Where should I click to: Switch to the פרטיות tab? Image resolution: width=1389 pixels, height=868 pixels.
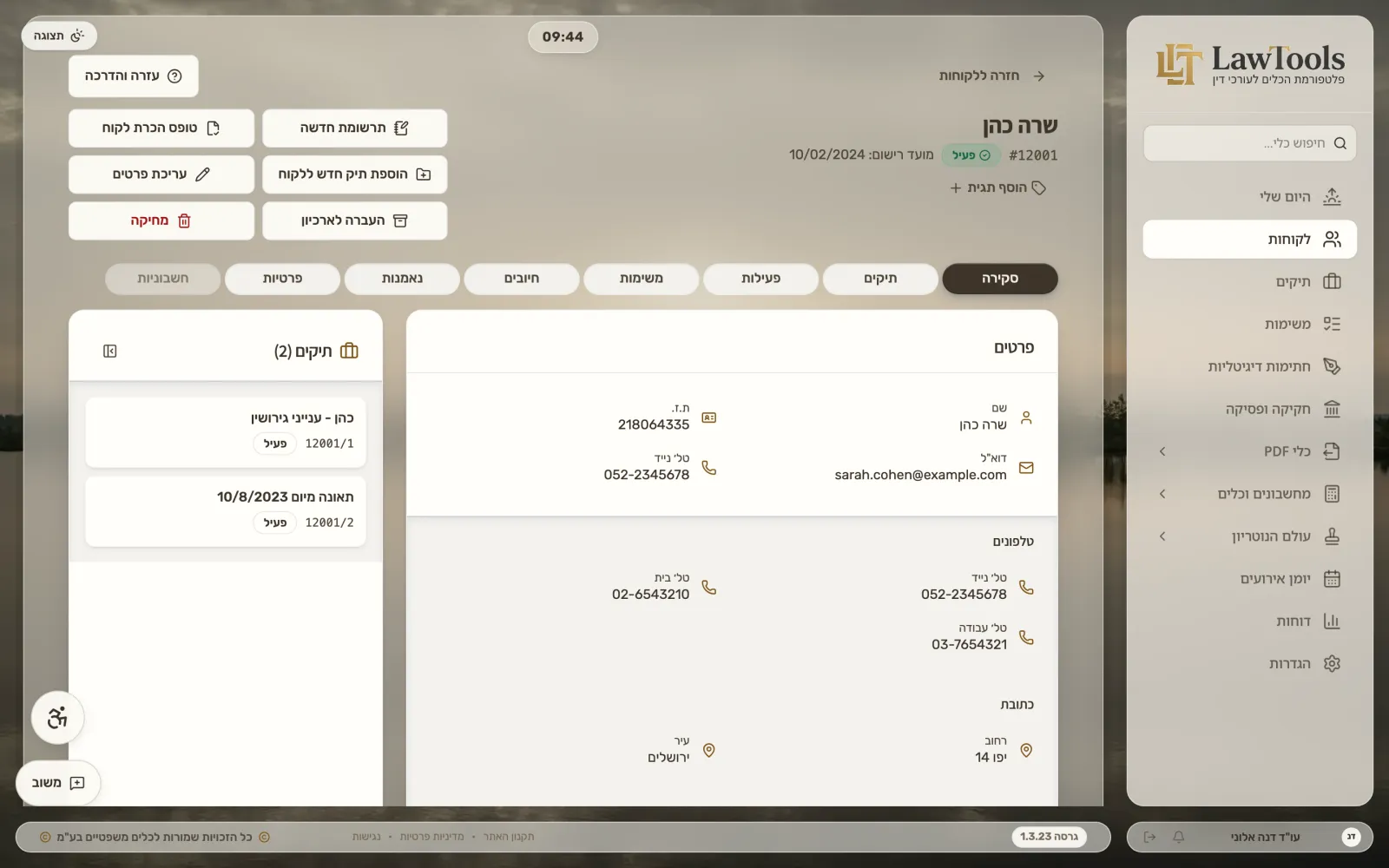click(x=282, y=279)
